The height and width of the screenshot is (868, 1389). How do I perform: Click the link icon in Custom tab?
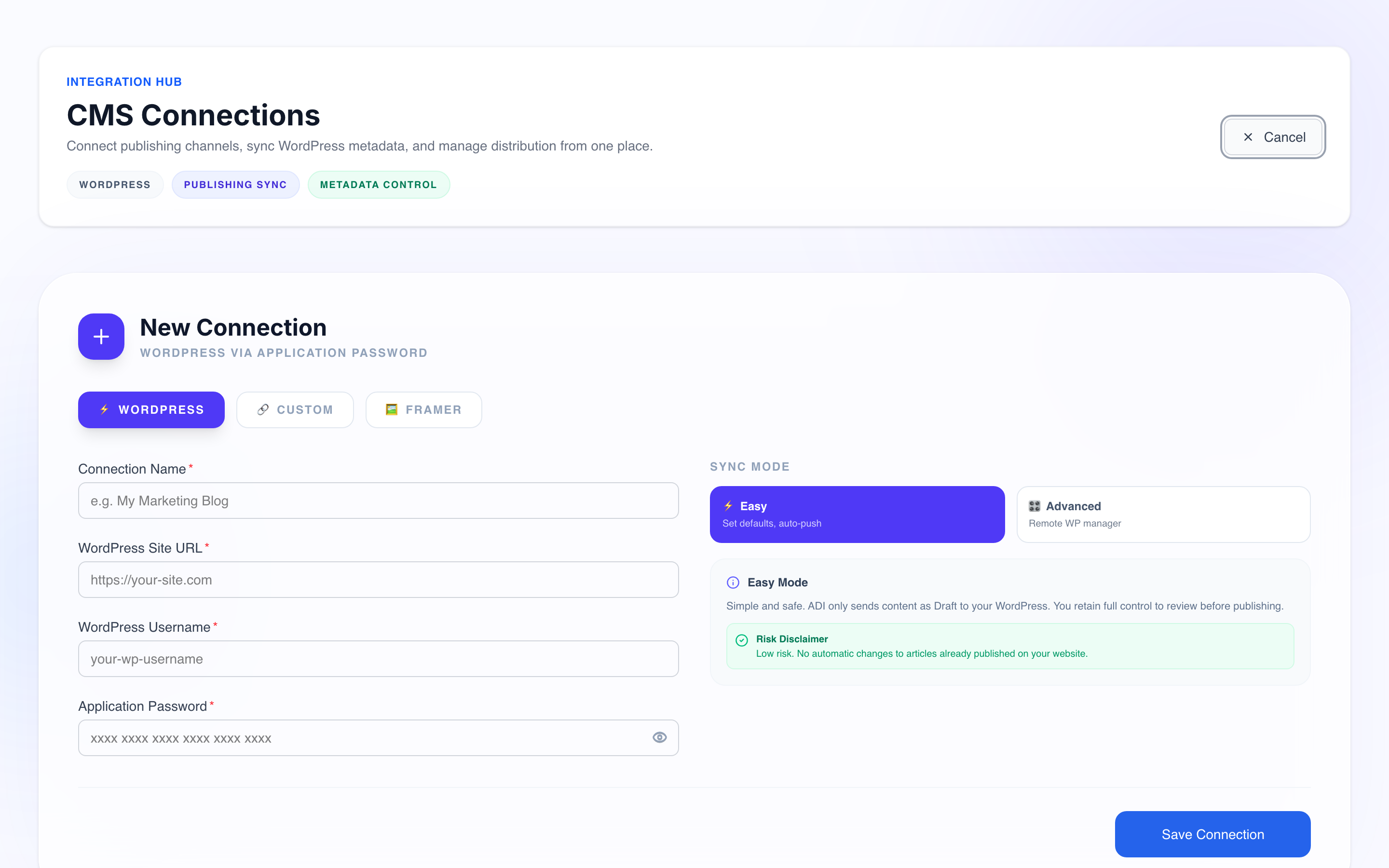click(x=263, y=409)
